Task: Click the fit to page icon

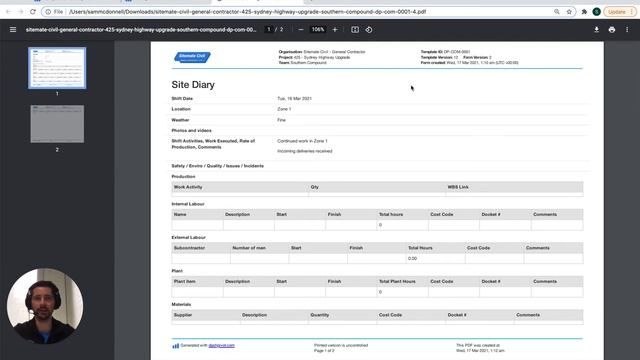Action: pos(355,29)
